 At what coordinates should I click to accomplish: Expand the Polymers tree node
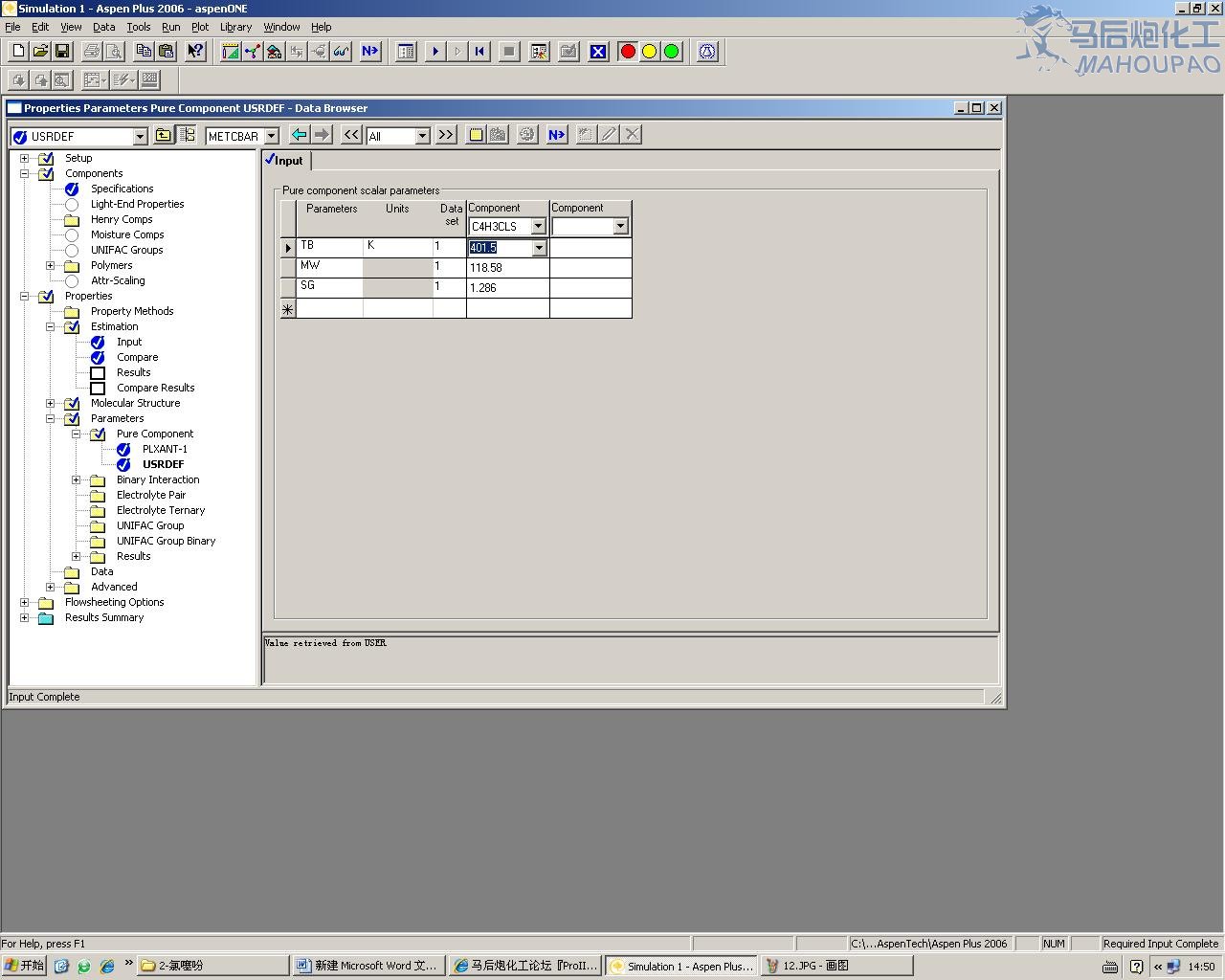pos(51,265)
